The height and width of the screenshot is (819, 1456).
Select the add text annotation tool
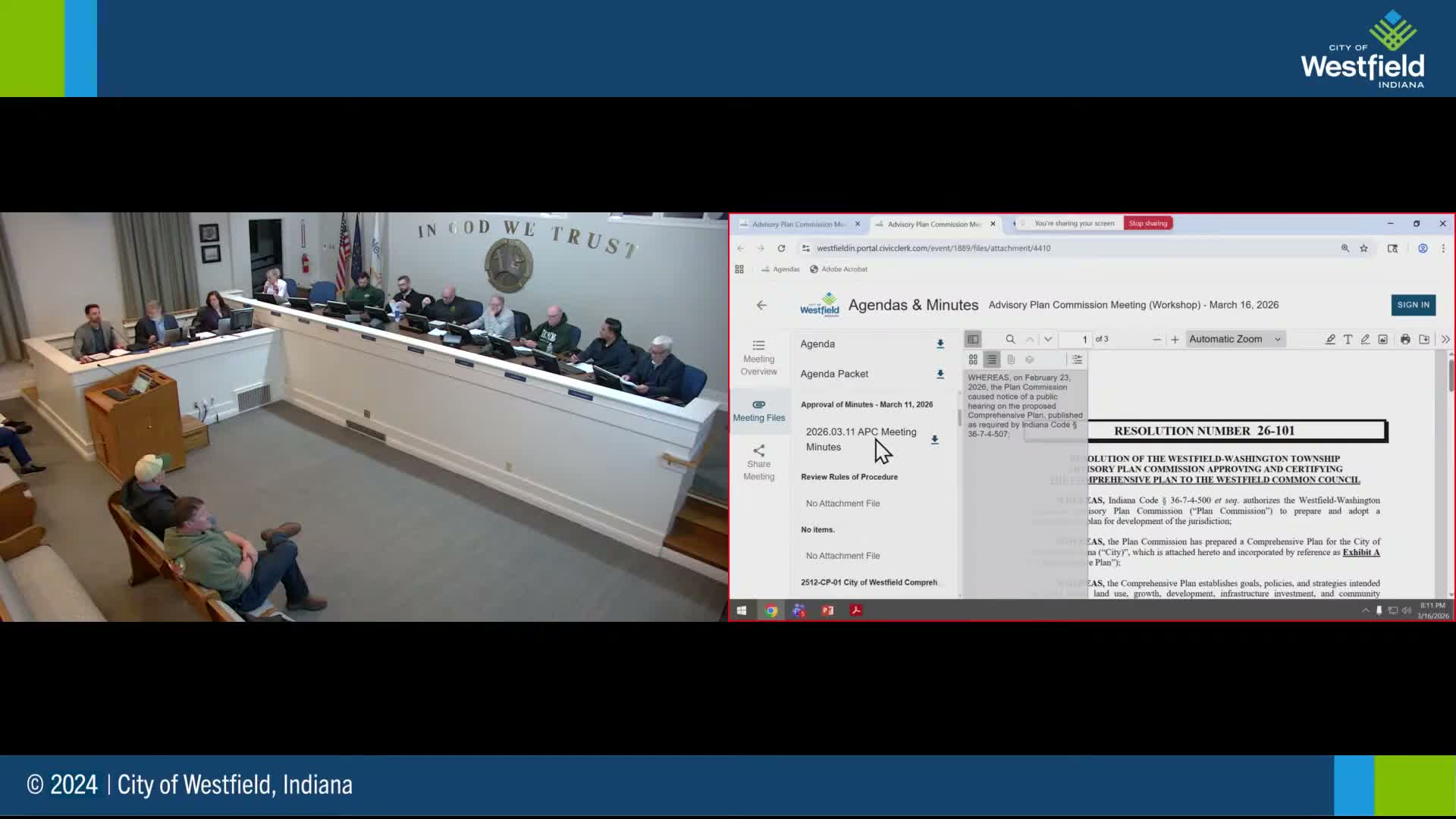tap(1348, 339)
